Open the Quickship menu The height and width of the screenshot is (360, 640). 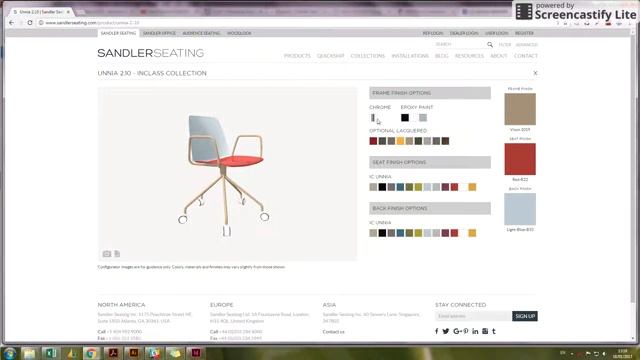click(x=331, y=56)
